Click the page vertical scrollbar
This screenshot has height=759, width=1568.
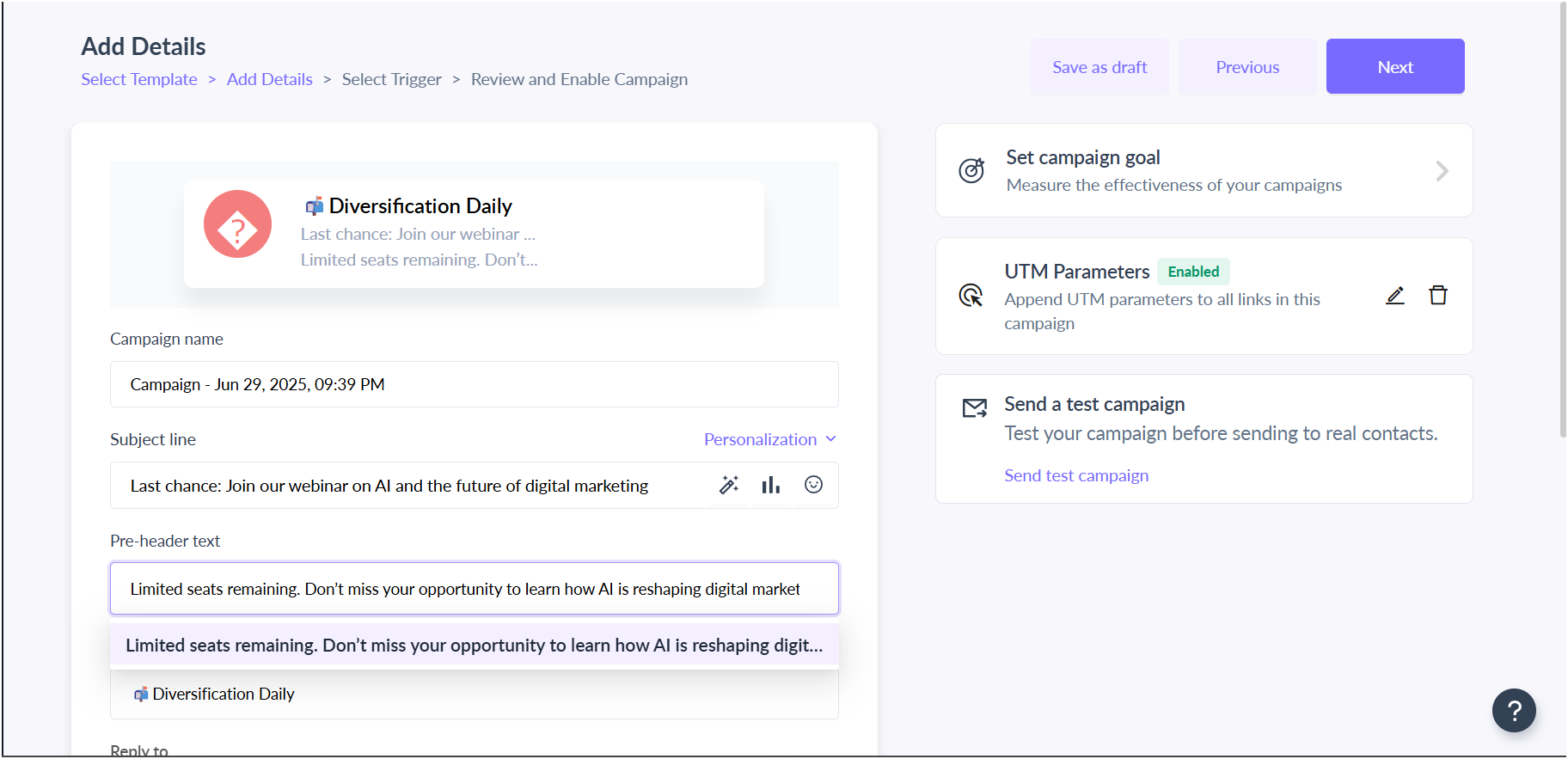[1562, 219]
